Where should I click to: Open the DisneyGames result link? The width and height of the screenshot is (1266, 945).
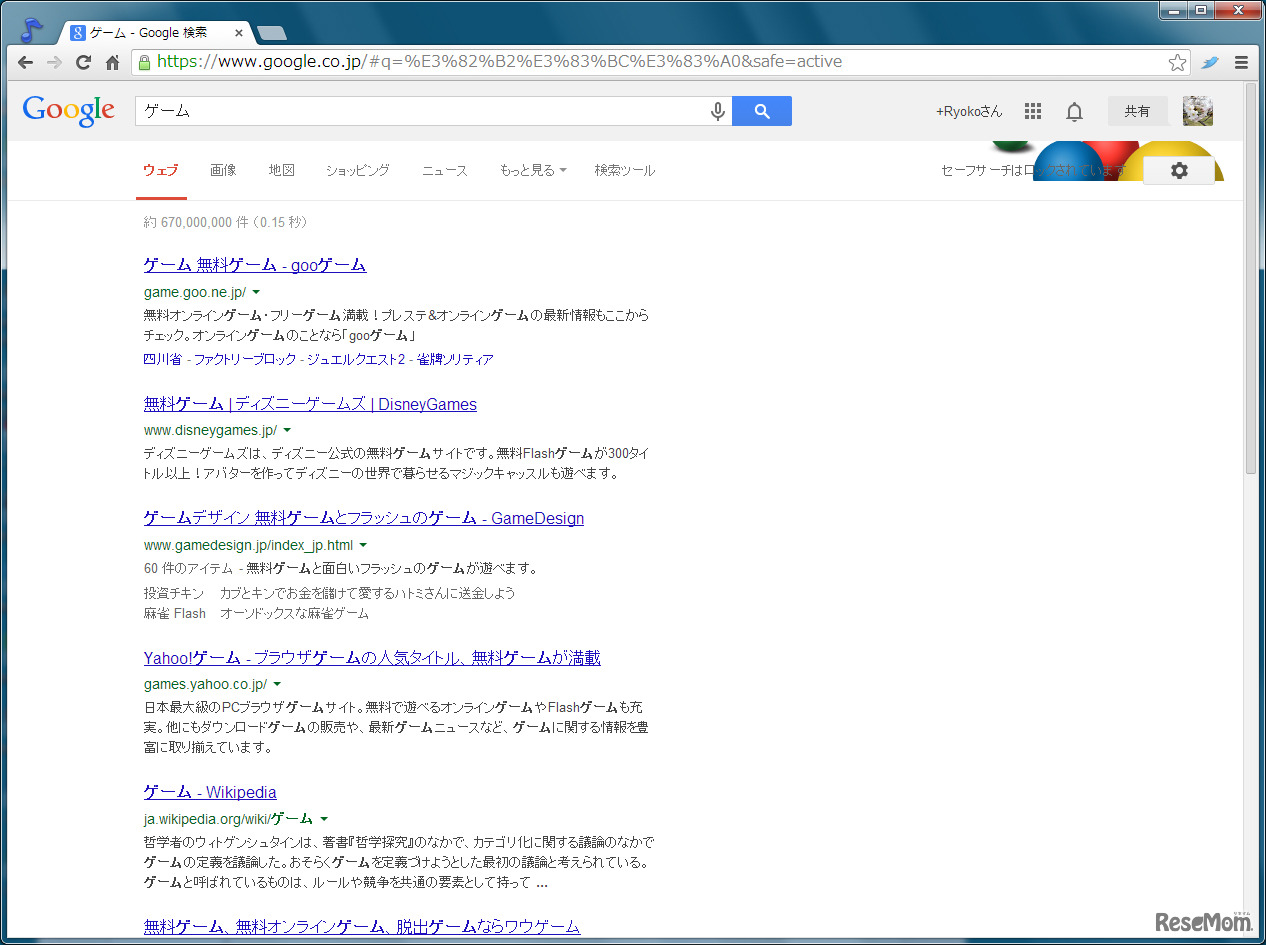(310, 404)
